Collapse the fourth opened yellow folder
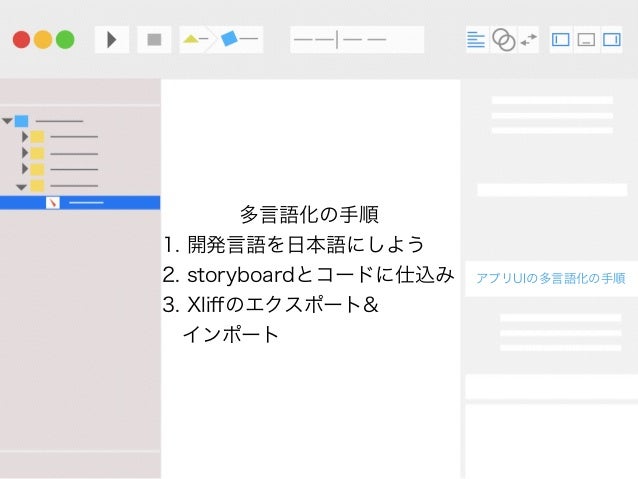The height and width of the screenshot is (479, 638). 21,187
